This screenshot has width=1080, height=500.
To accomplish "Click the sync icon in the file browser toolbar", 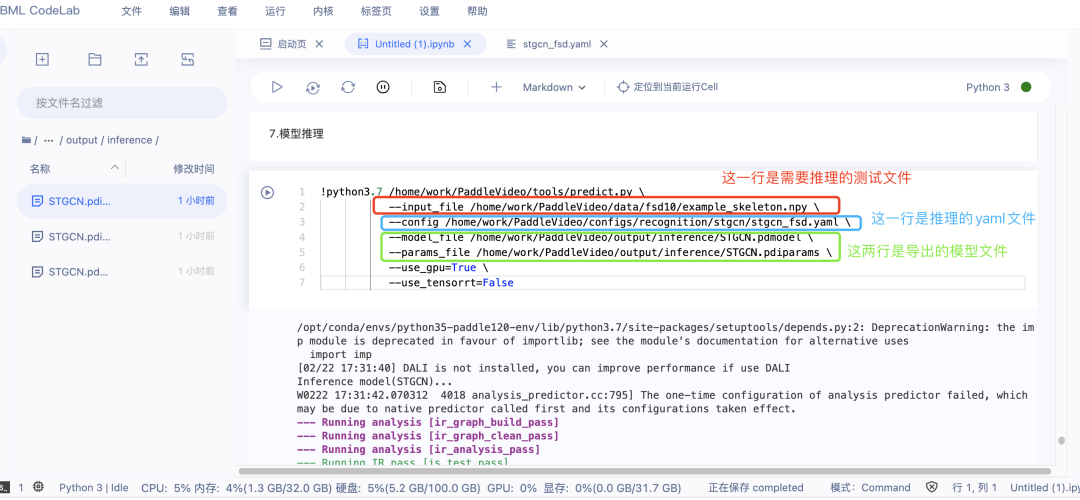I will coord(187,60).
